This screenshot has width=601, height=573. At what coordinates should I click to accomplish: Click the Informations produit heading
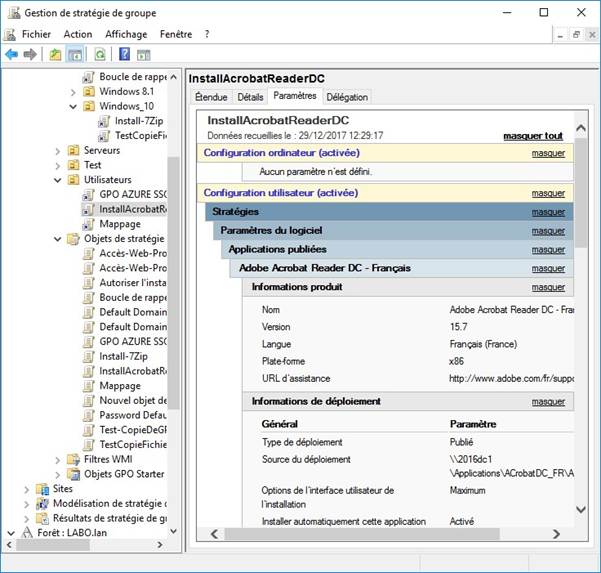point(297,287)
